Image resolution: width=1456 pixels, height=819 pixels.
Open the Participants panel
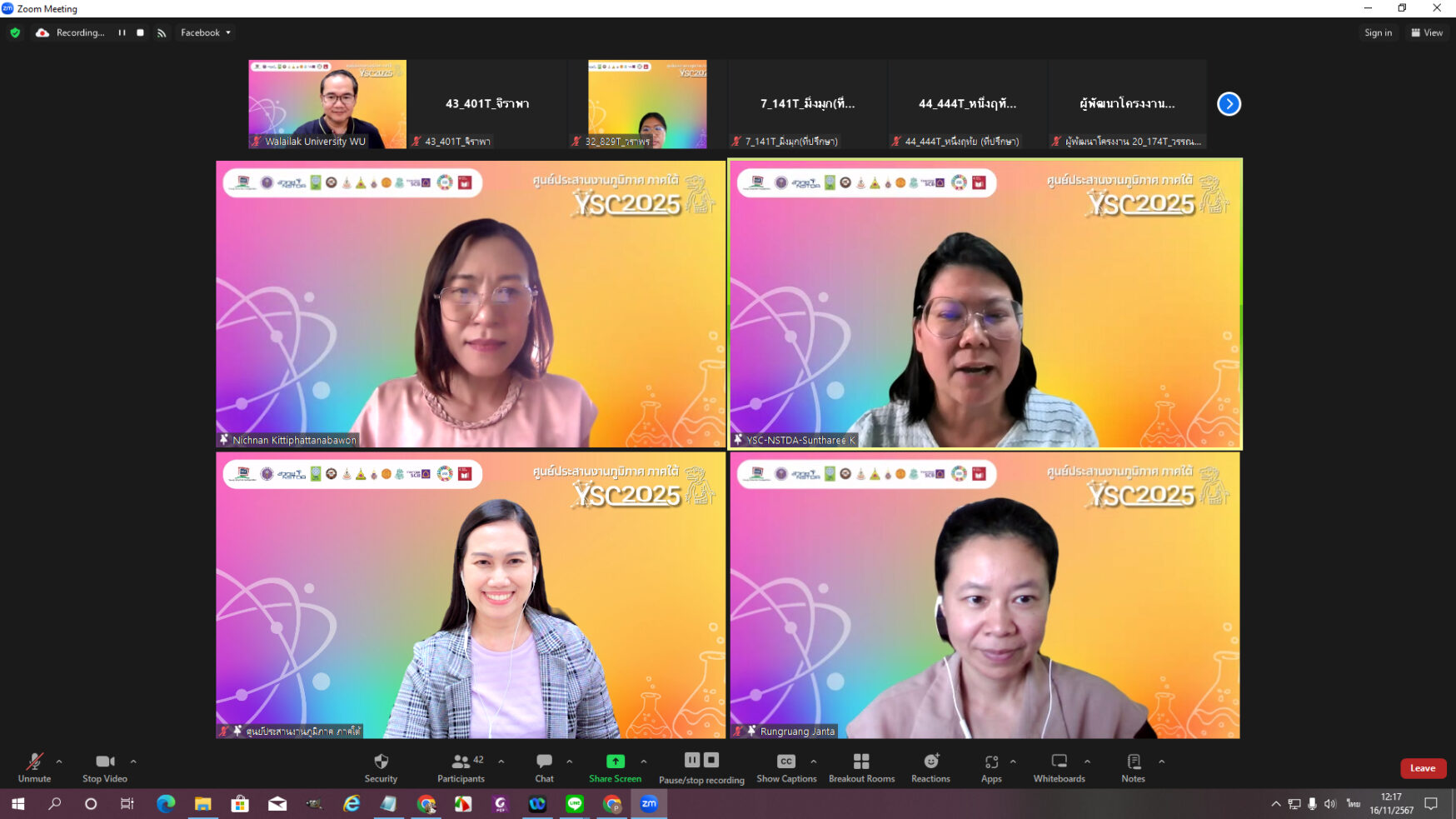tap(461, 762)
